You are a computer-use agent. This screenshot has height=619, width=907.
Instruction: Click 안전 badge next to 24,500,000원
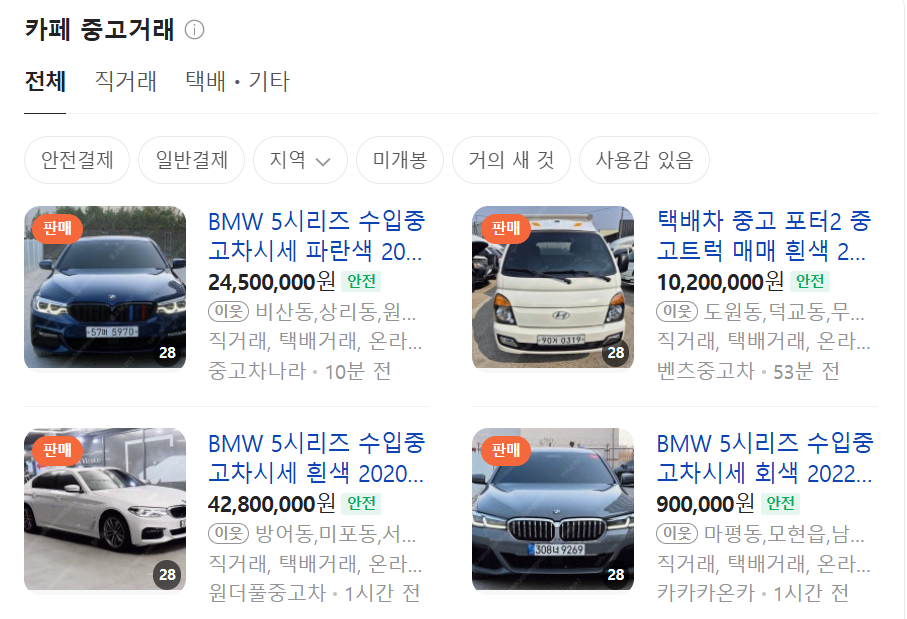(361, 281)
